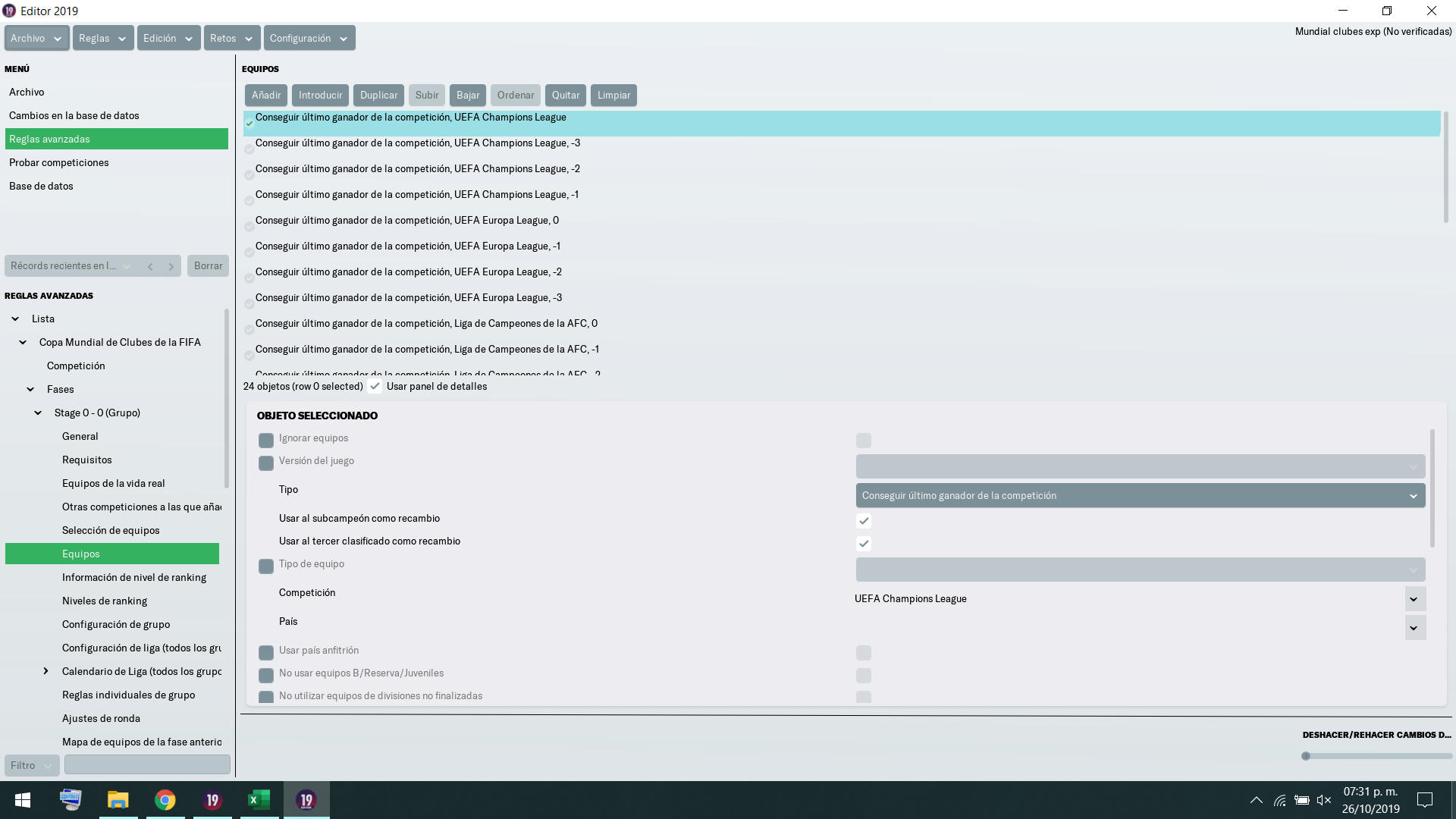
Task: Click the Bajar button
Action: pos(468,96)
